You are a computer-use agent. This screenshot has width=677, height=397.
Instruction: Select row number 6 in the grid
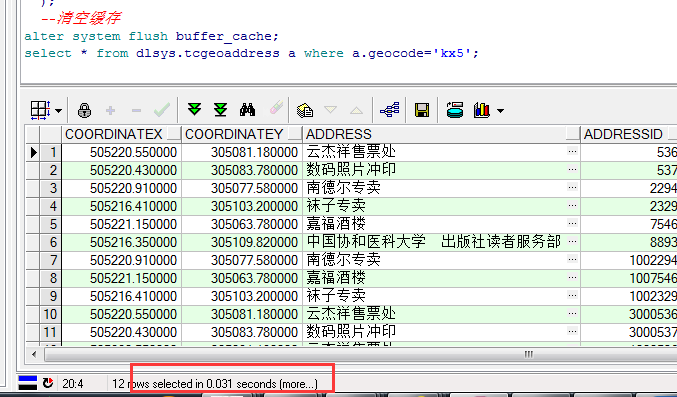click(x=51, y=242)
